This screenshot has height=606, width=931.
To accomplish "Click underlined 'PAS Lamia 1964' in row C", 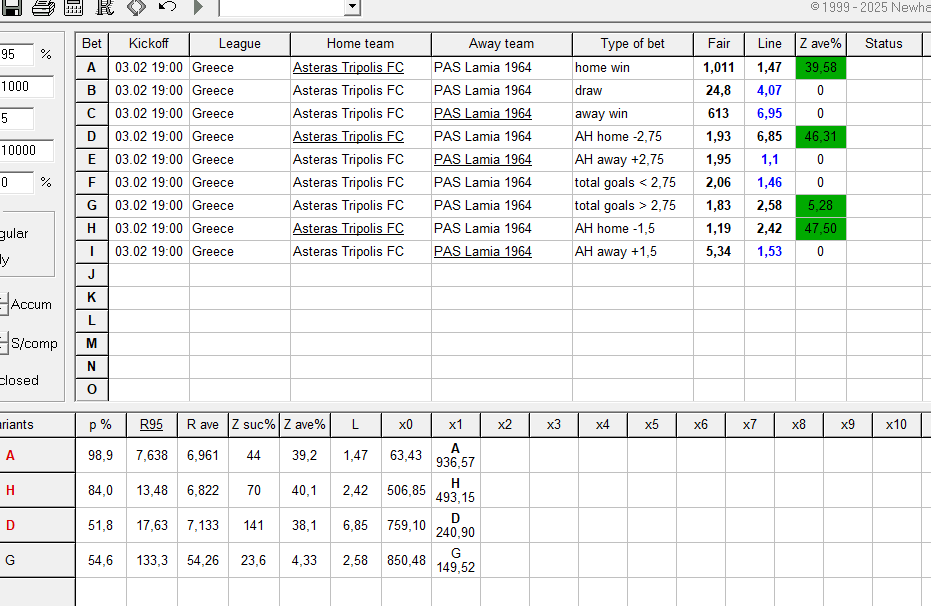I will 482,114.
